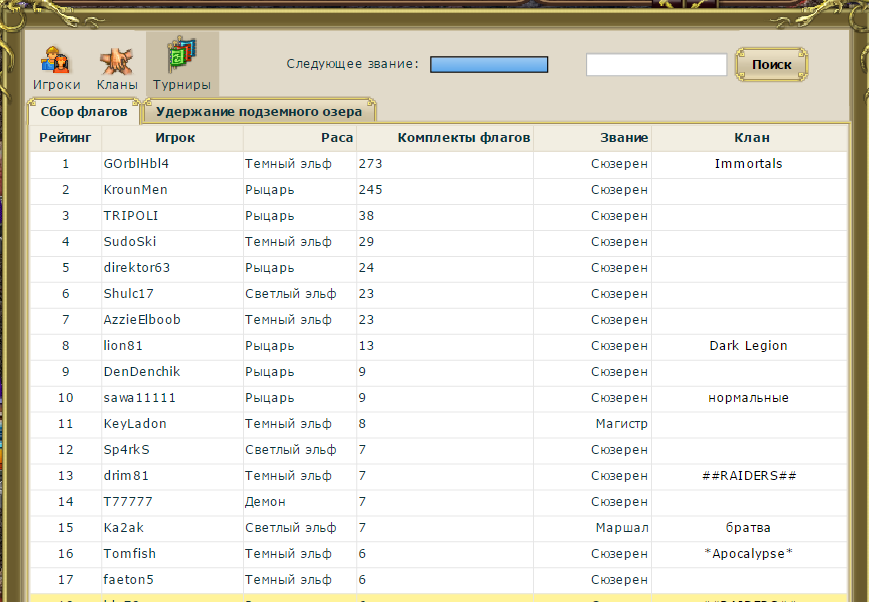
Task: Select the Турниры tournaments icon
Action: point(181,66)
